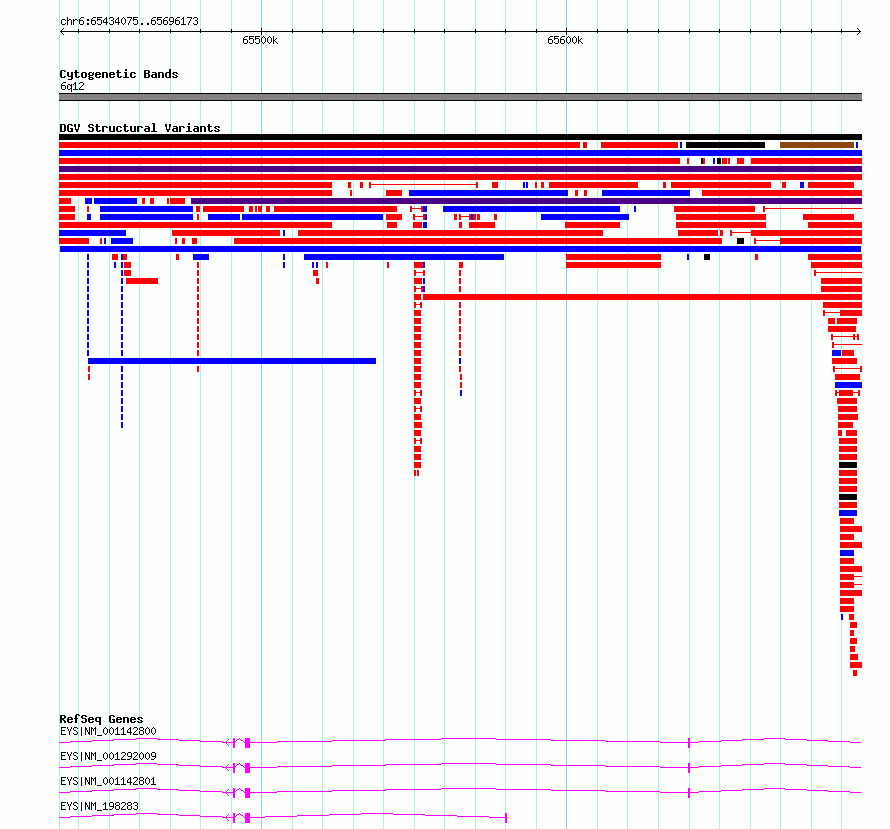Click the short black bar beside the brown variant

(x=725, y=145)
